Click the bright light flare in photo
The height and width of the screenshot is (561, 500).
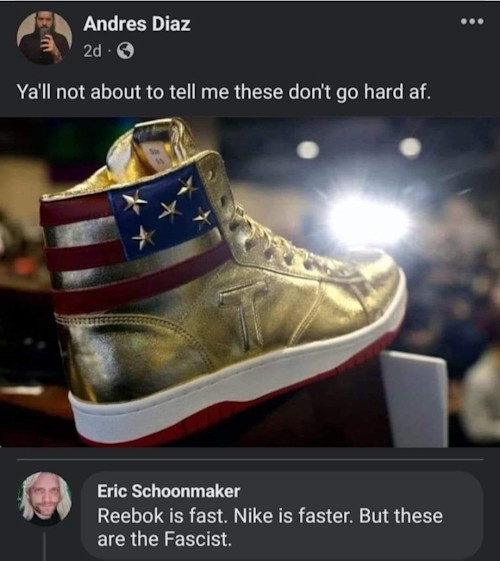pos(368,222)
